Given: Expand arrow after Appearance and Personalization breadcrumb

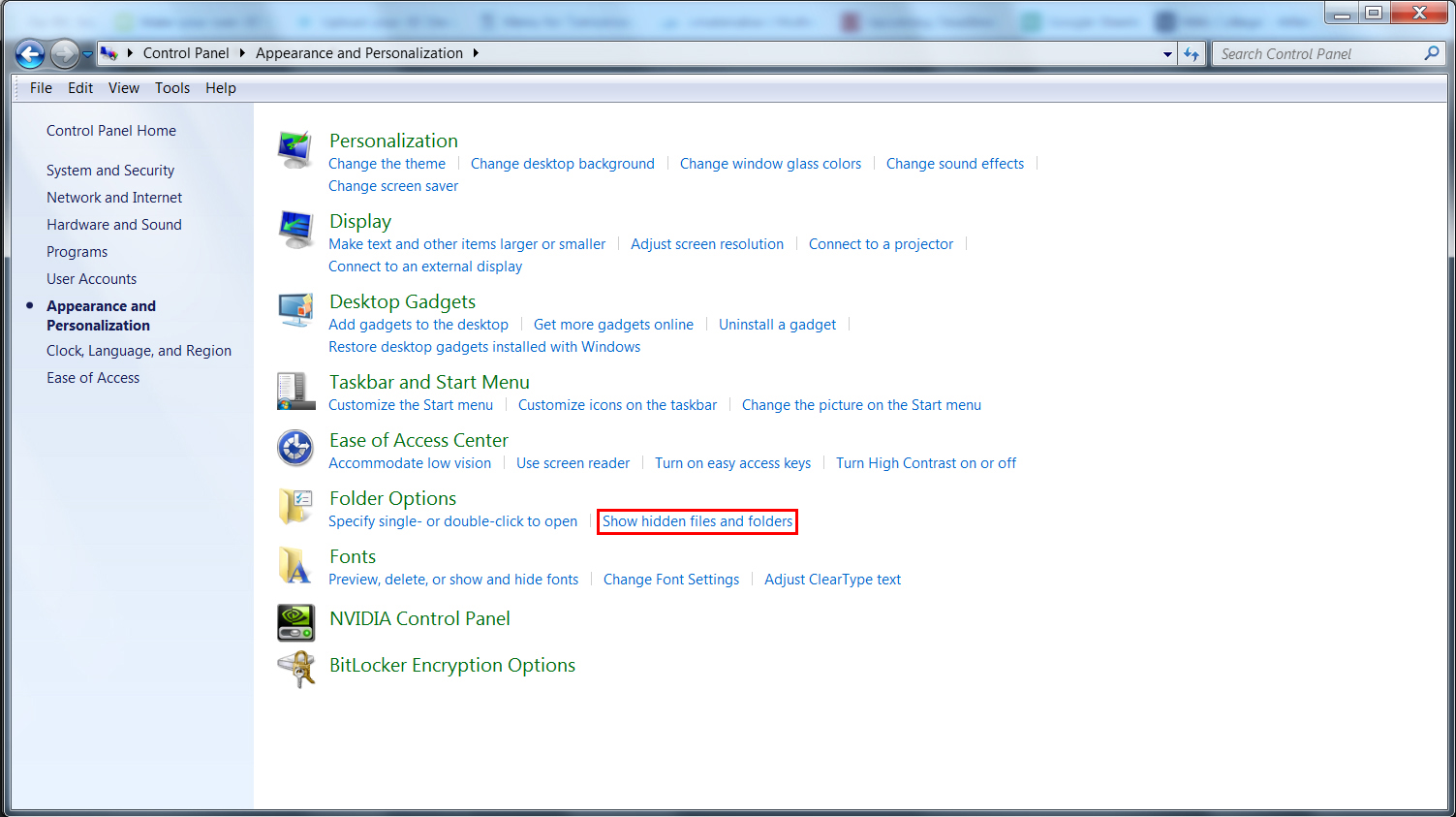Looking at the screenshot, I should 476,53.
